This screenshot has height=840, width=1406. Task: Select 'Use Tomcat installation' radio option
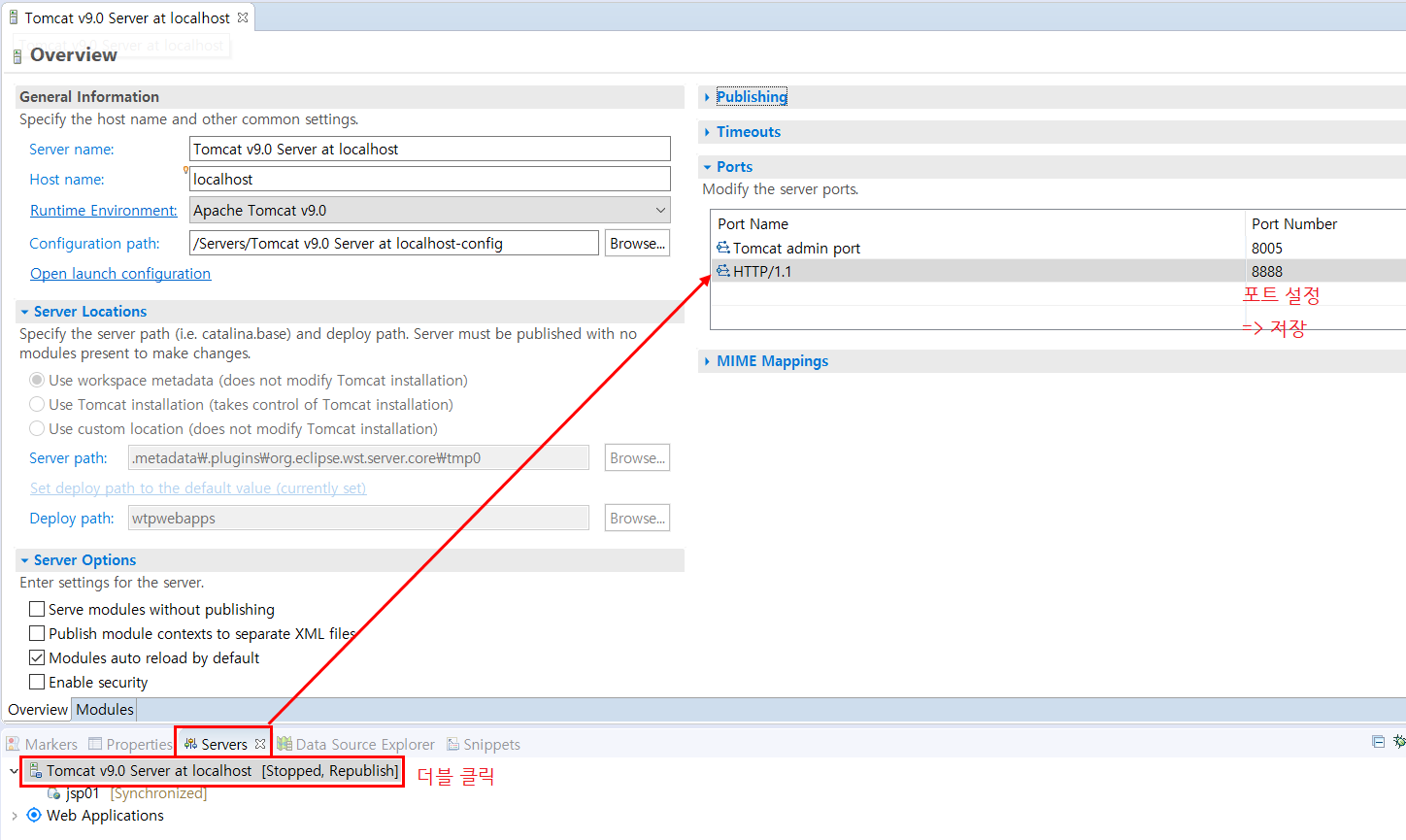pos(37,404)
